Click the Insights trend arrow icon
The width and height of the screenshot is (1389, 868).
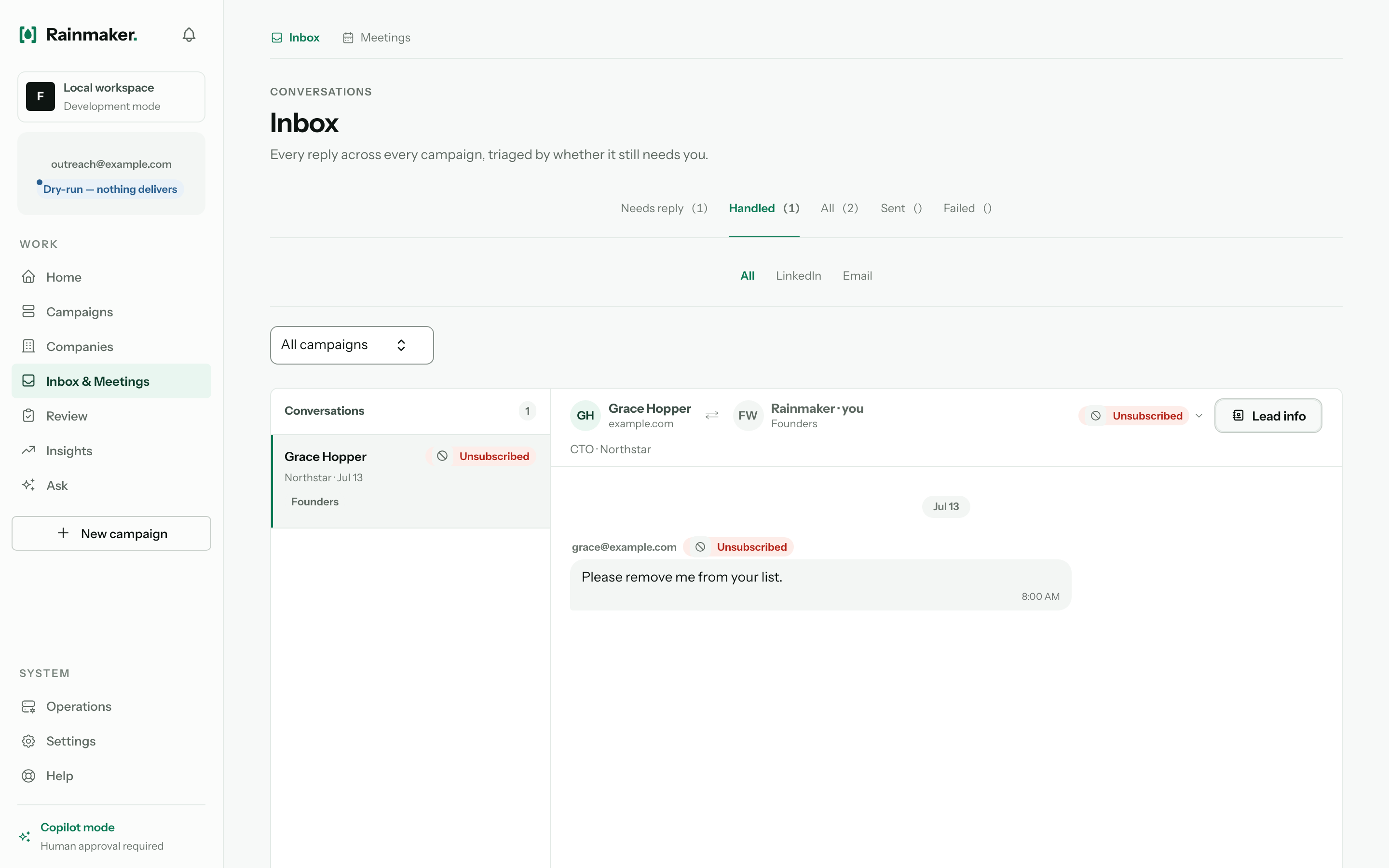(28, 451)
